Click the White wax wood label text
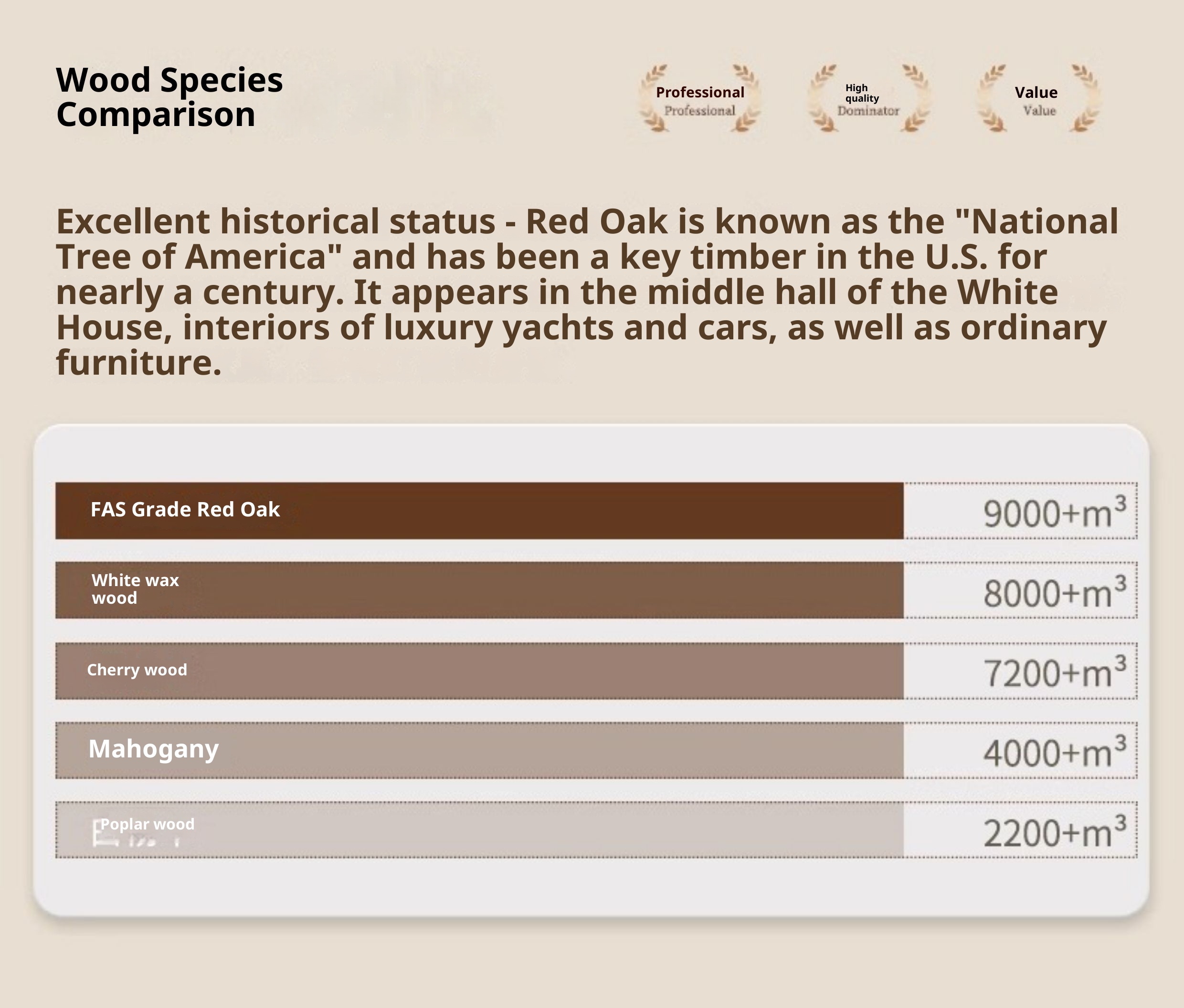The image size is (1184, 1008). (135, 589)
